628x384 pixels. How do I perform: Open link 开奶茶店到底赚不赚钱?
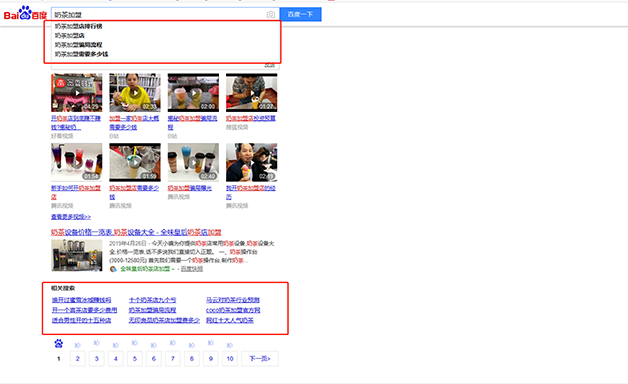76,123
